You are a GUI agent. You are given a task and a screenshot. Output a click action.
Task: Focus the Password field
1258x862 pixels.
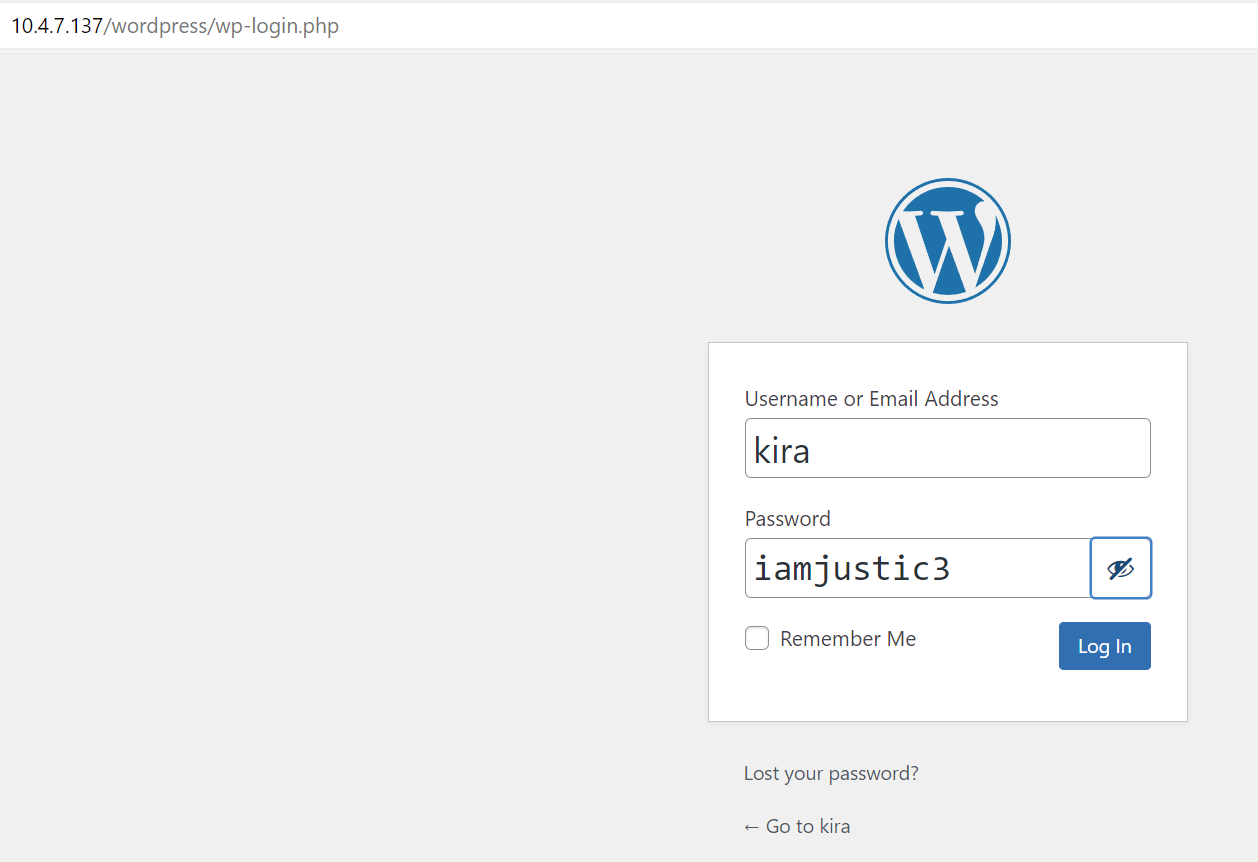pos(918,568)
